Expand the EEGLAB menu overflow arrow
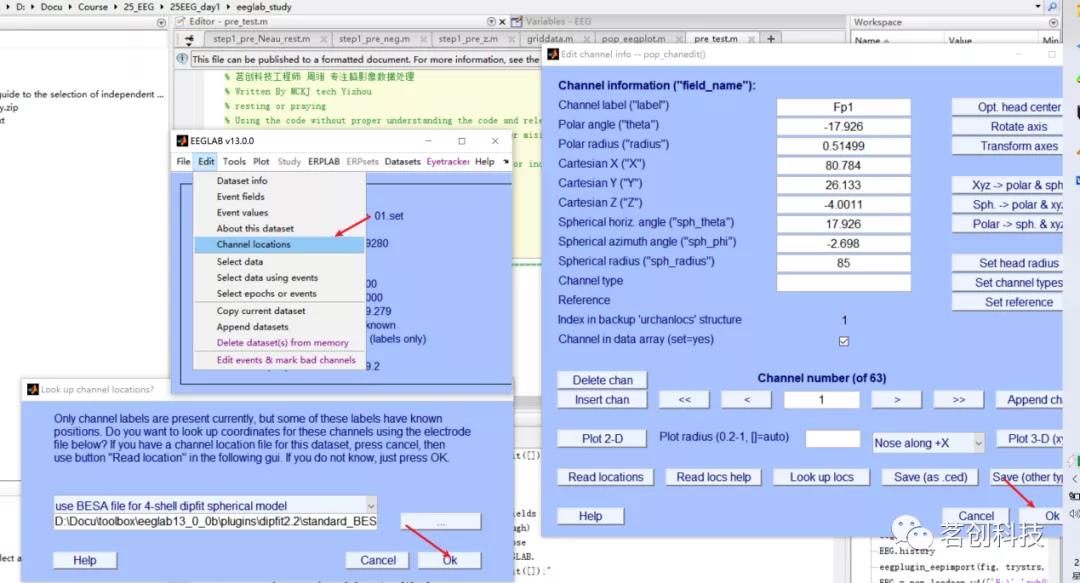Viewport: 1080px width, 583px height. tap(506, 161)
